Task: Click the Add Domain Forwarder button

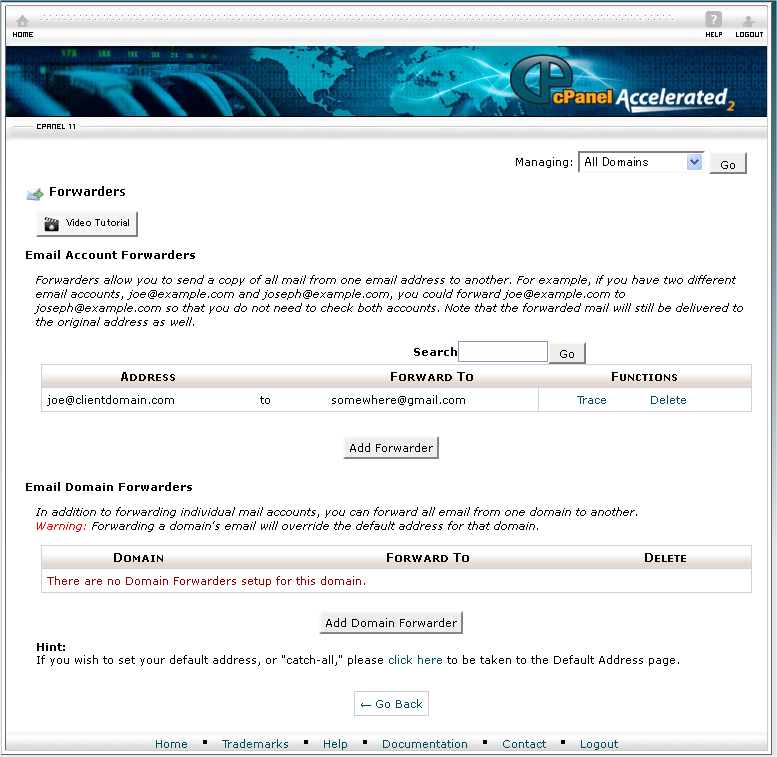Action: point(391,623)
